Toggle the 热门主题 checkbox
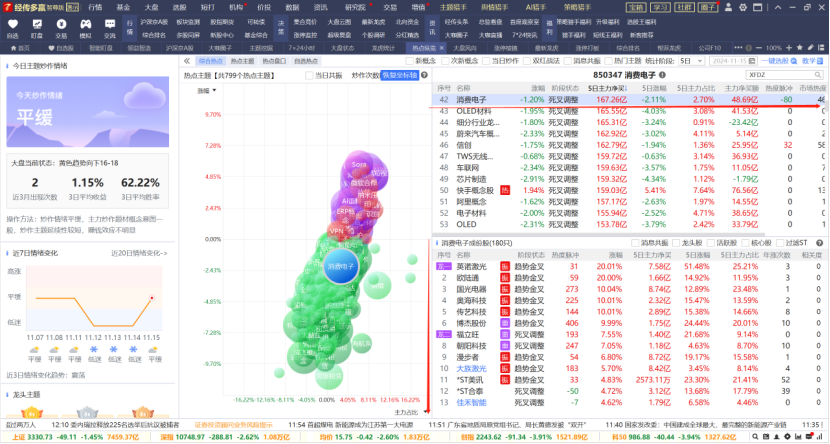This screenshot has width=830, height=444. 608,61
